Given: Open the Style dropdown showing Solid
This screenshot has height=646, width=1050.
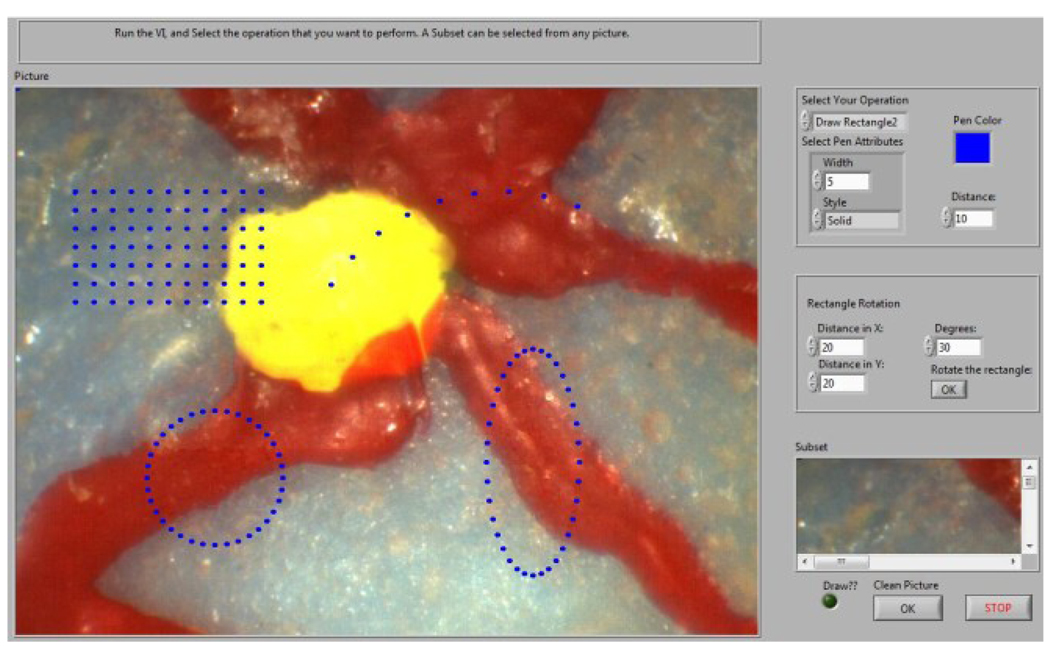Looking at the screenshot, I should (x=861, y=220).
